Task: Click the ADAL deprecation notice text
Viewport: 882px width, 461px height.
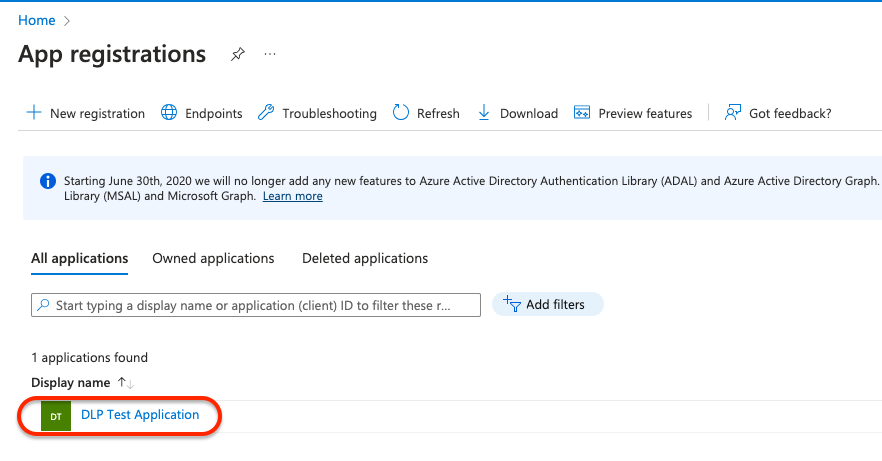Action: click(470, 188)
